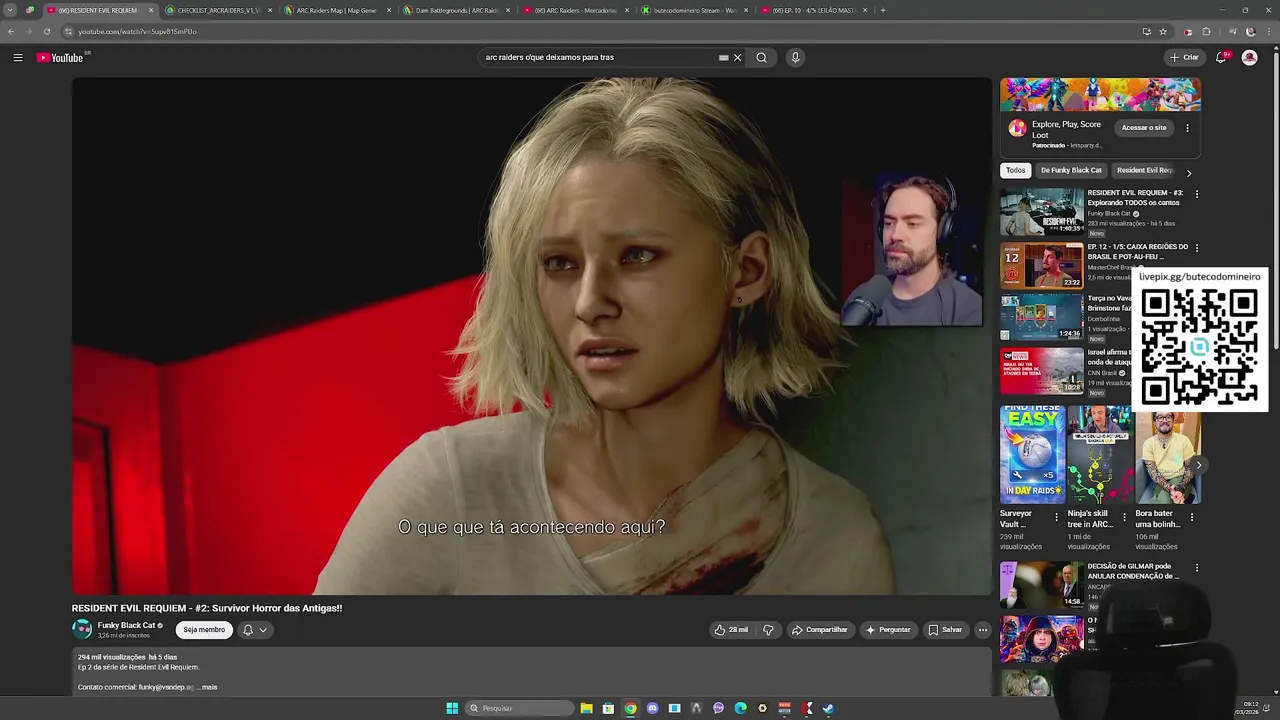
Task: Open the sponsored ad options menu
Action: click(x=1187, y=128)
